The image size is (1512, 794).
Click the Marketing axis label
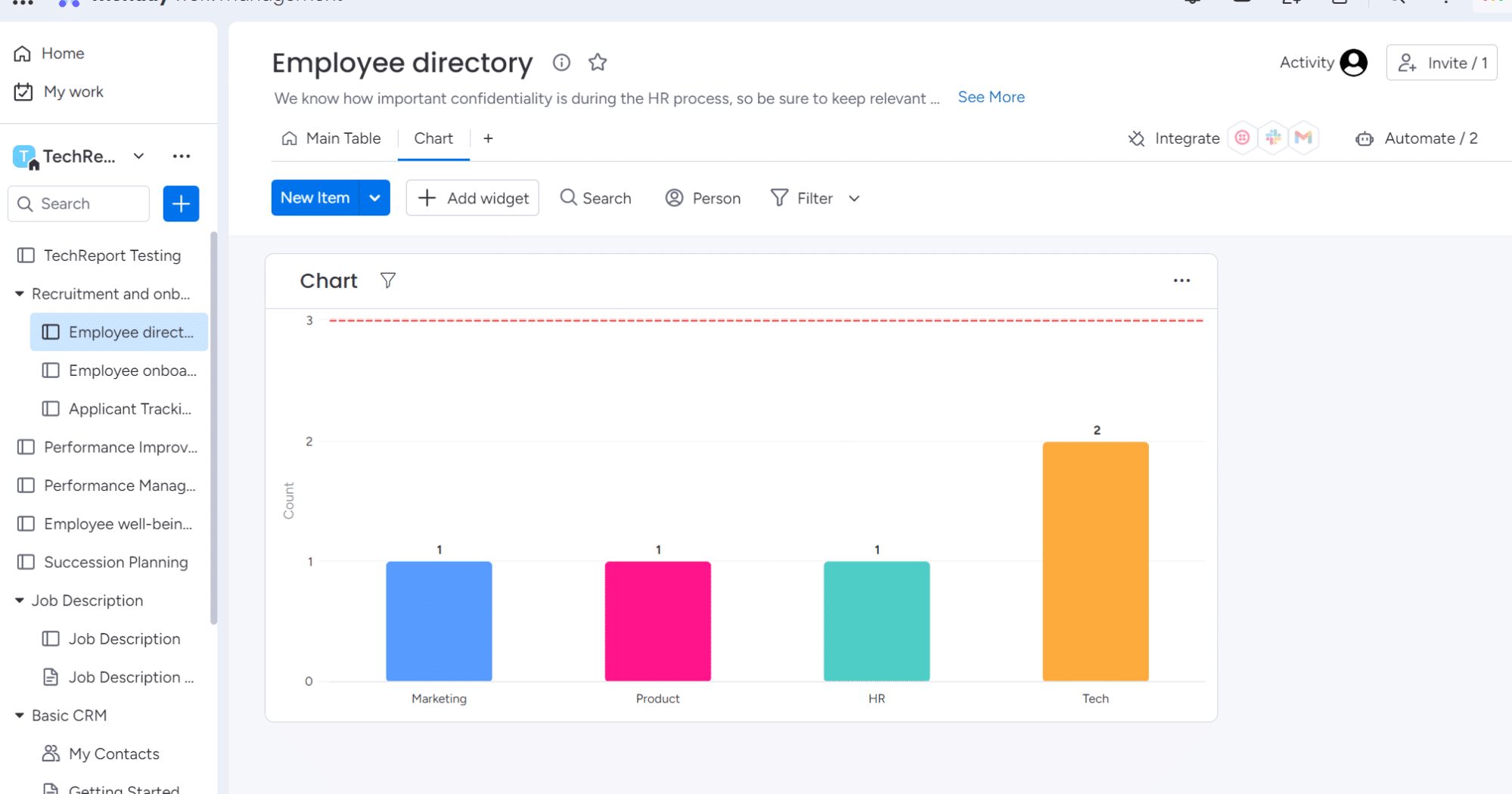pyautogui.click(x=439, y=699)
